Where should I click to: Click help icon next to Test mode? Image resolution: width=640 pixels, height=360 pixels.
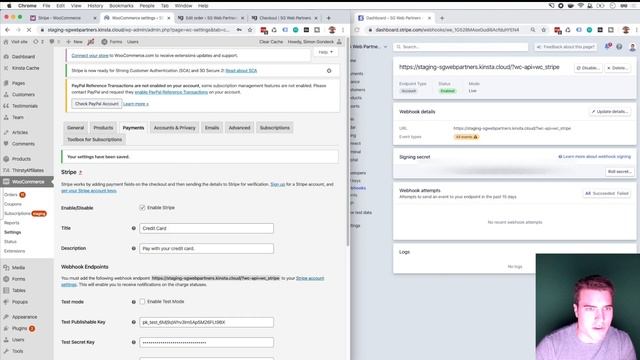(x=133, y=302)
